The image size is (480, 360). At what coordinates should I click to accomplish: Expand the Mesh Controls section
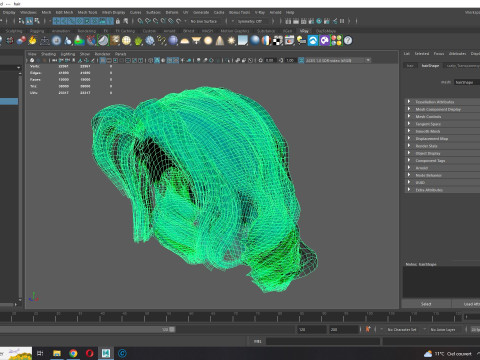coord(442,116)
